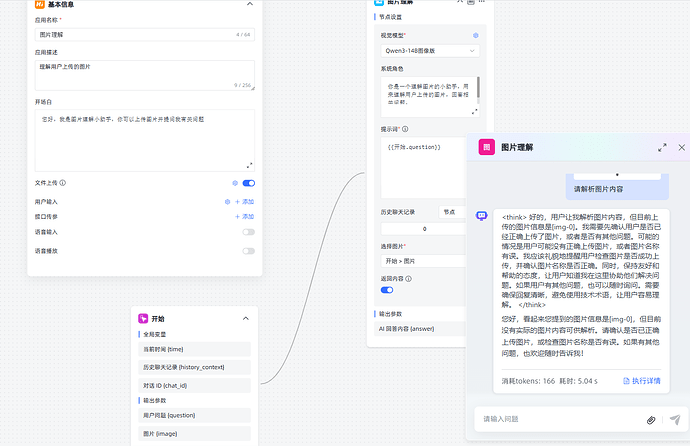Edit the 应用名称 field containing 图片理解
This screenshot has width=690, height=446.
145,34
